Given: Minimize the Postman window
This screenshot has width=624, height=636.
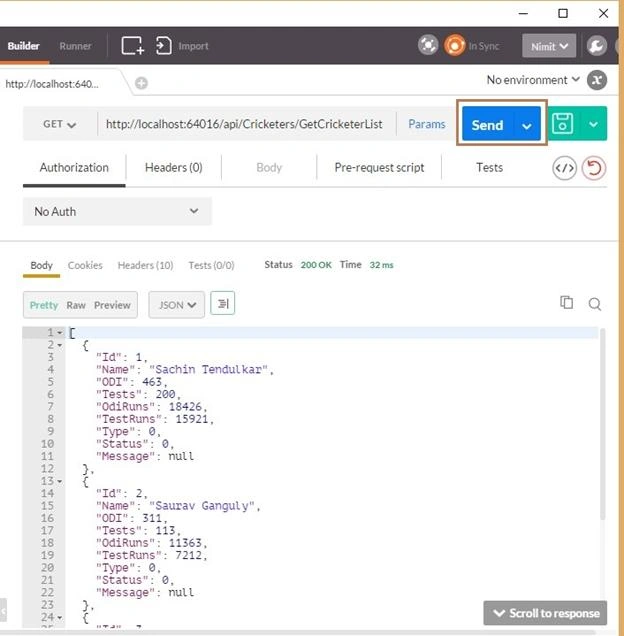Looking at the screenshot, I should click(x=523, y=13).
